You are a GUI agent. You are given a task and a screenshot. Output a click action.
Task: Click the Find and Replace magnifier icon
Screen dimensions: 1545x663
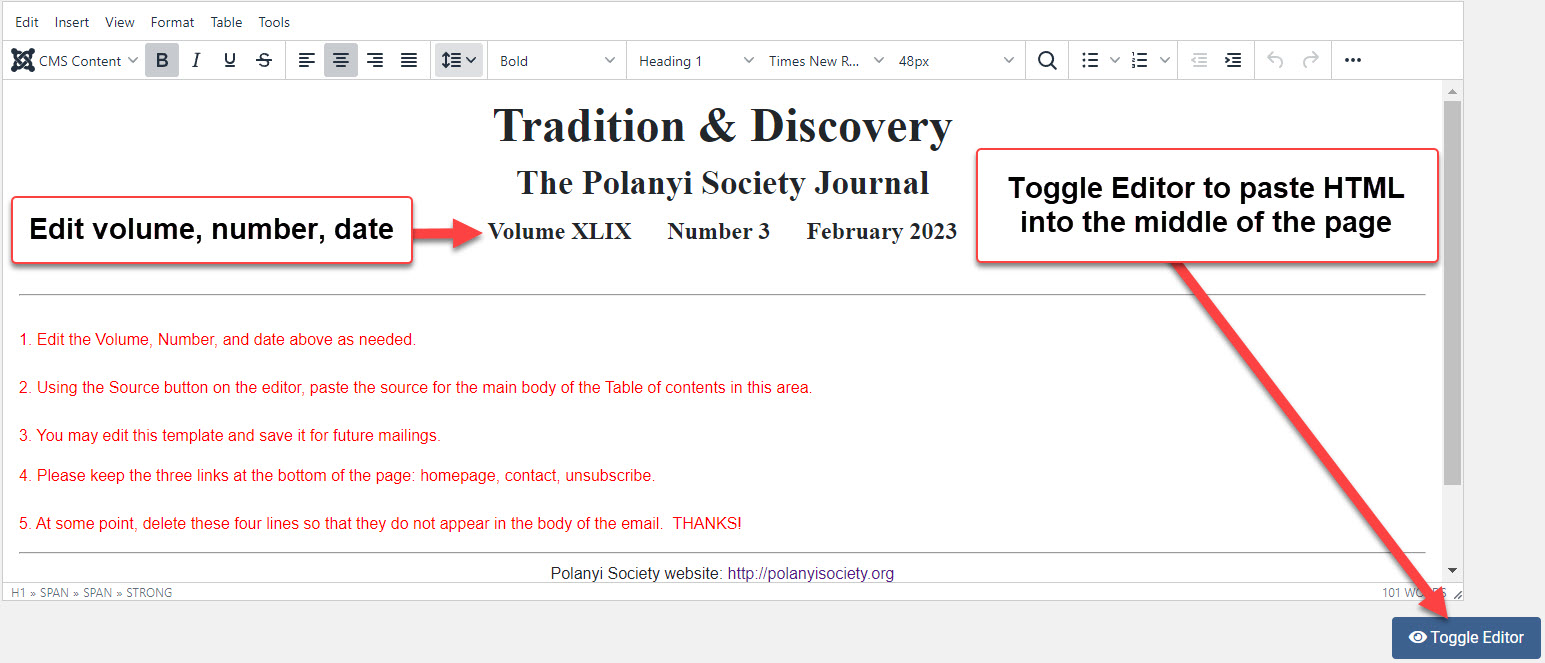(1047, 61)
